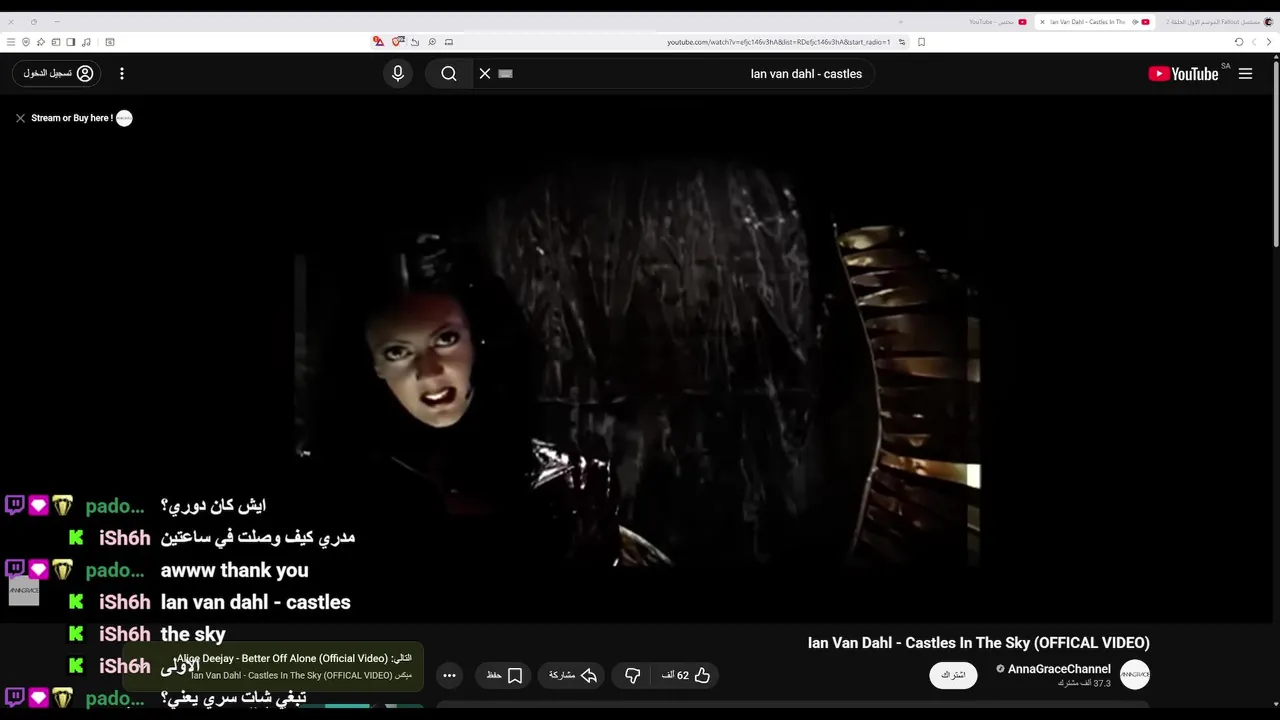Open the music note playlist icon
Screen dimensions: 1280x720
[87, 42]
